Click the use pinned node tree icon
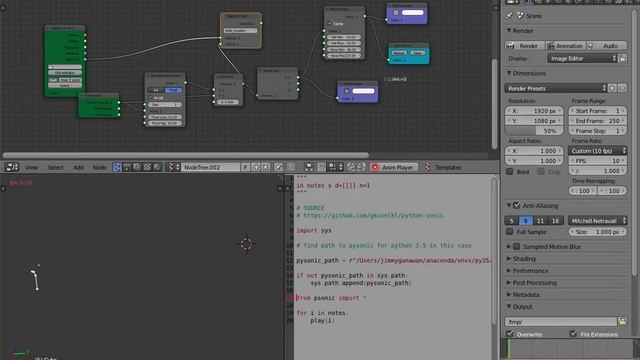Image resolution: width=640 pixels, height=360 pixels. (278, 167)
